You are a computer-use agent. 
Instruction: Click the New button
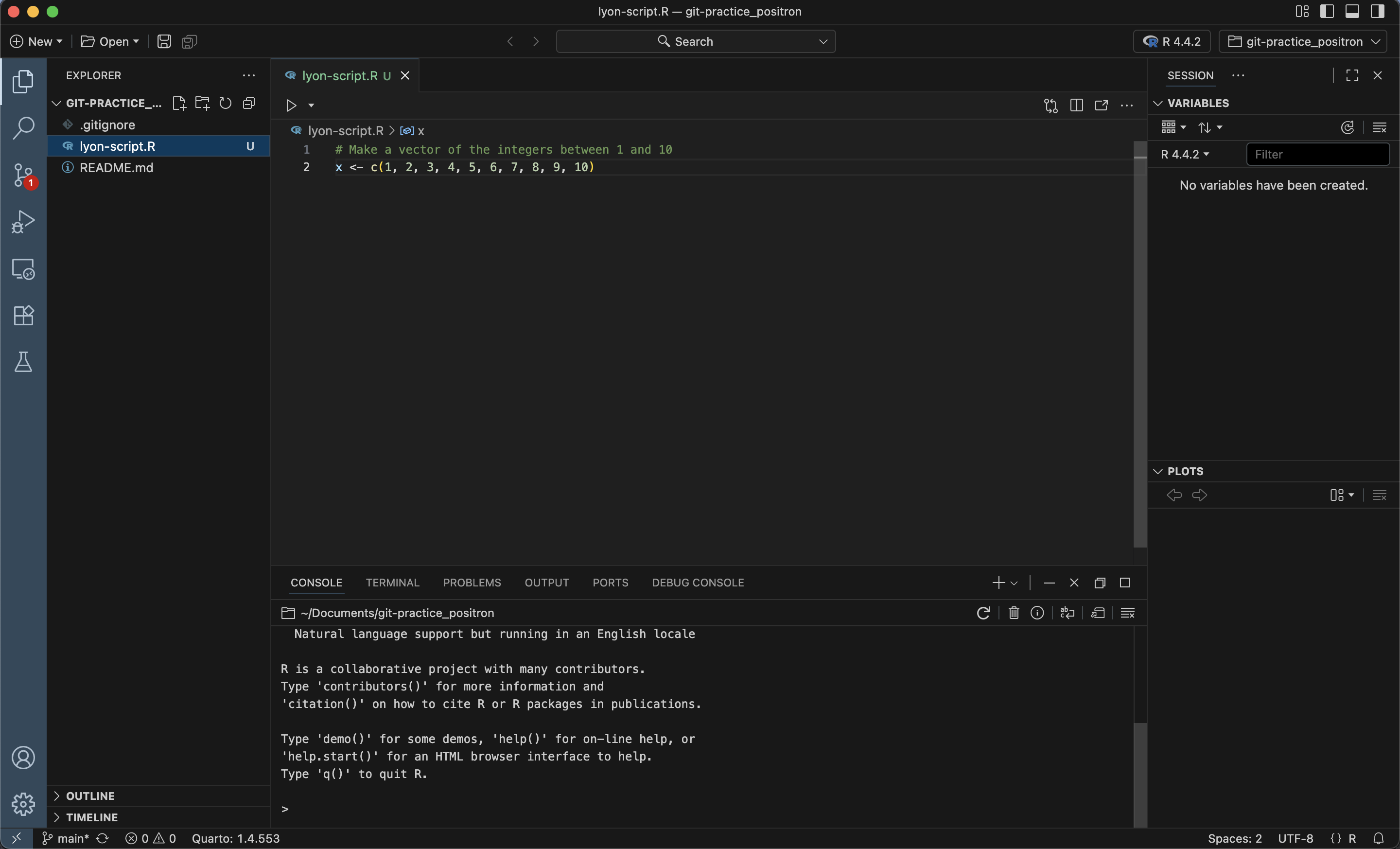pyautogui.click(x=35, y=41)
